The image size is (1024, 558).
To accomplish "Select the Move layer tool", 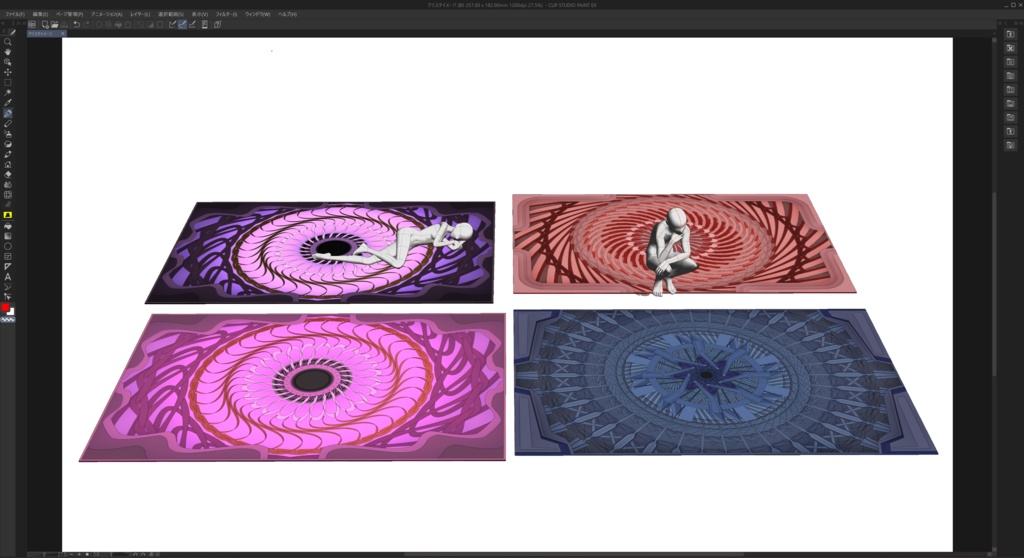I will click(8, 72).
